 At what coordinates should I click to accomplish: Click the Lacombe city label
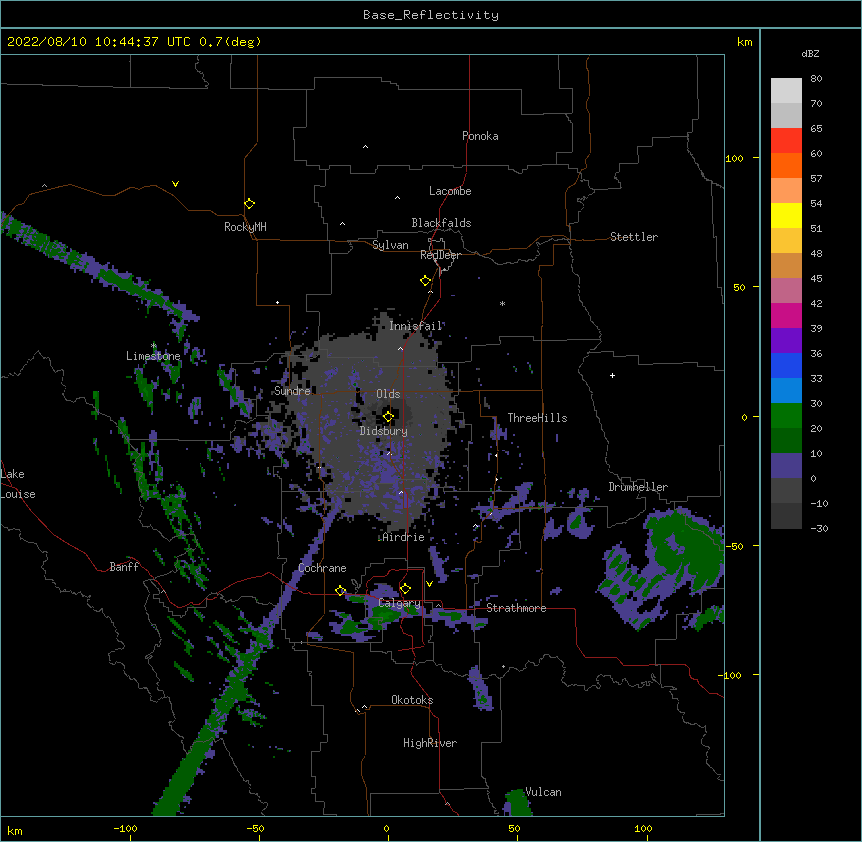(x=450, y=191)
